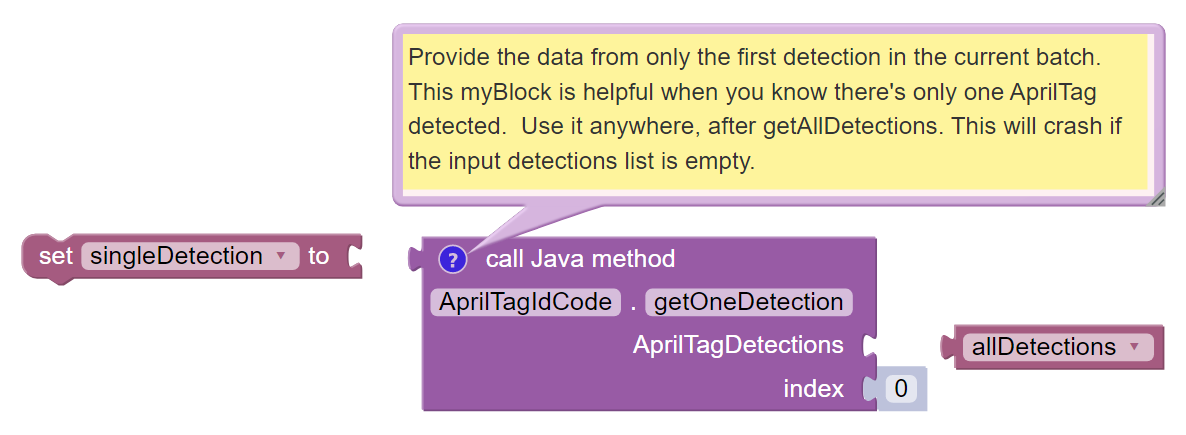Edit the index number field showing 0

(900, 389)
